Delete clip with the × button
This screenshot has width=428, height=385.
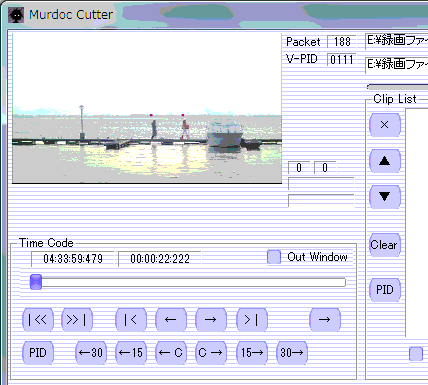[385, 125]
